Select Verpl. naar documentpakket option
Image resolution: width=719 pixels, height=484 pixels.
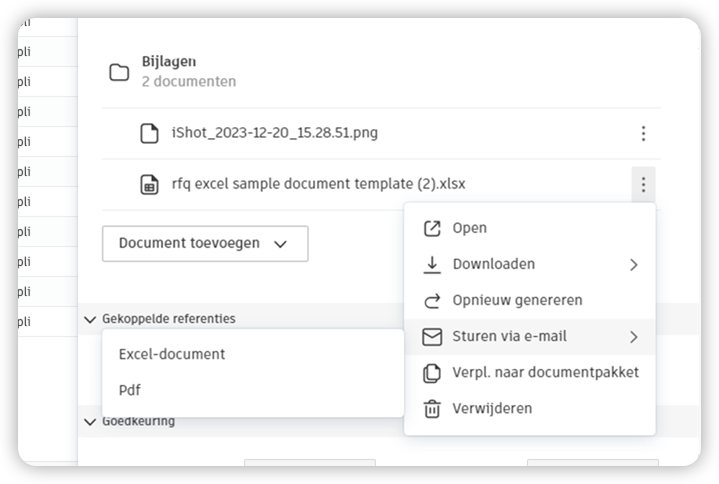(545, 372)
